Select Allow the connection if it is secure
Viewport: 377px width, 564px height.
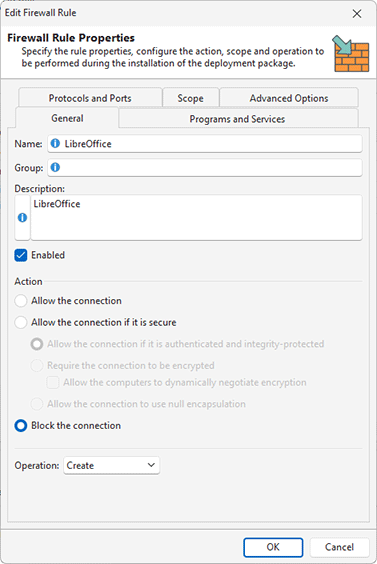click(x=21, y=322)
